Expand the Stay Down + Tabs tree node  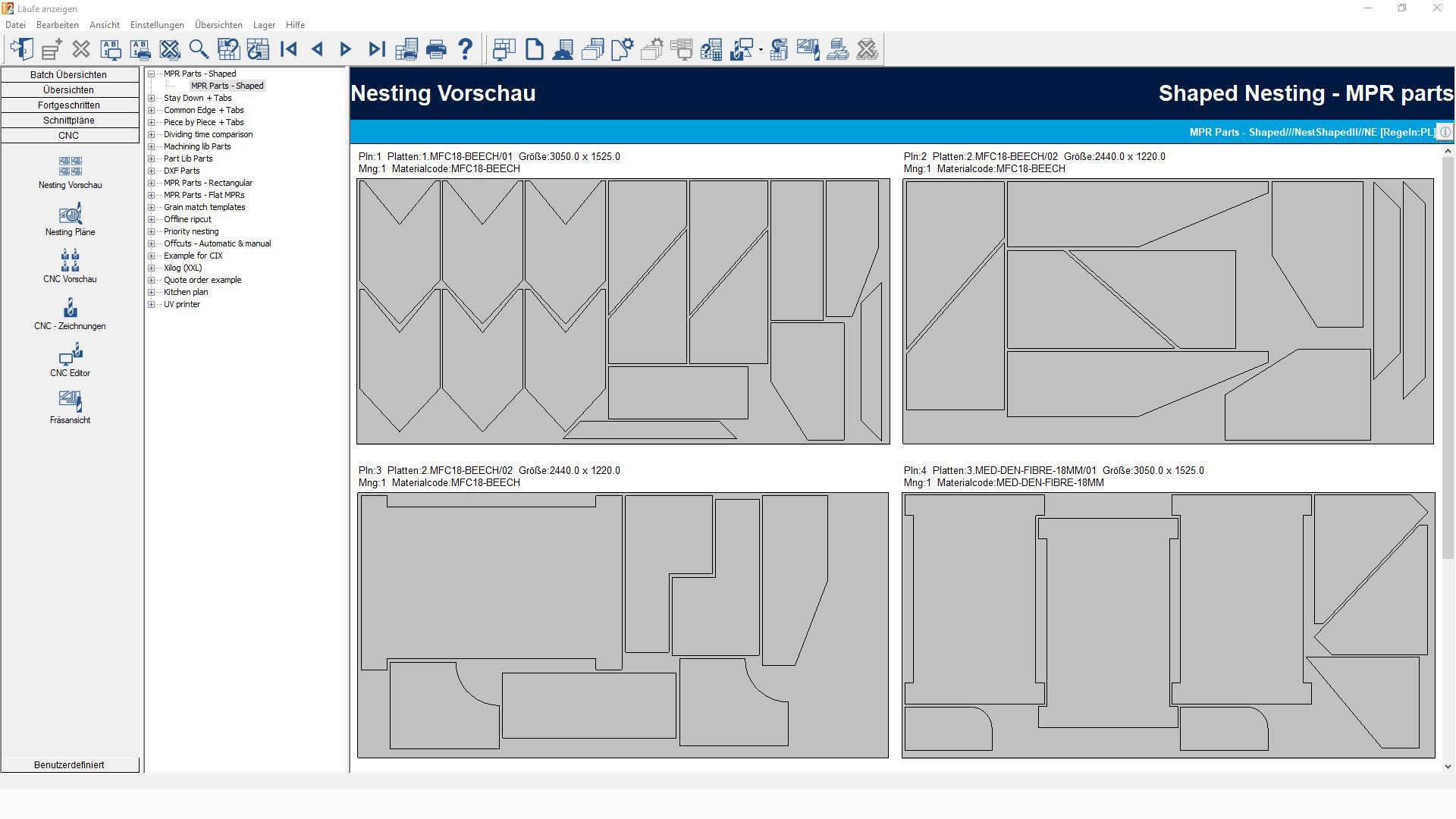(x=151, y=98)
